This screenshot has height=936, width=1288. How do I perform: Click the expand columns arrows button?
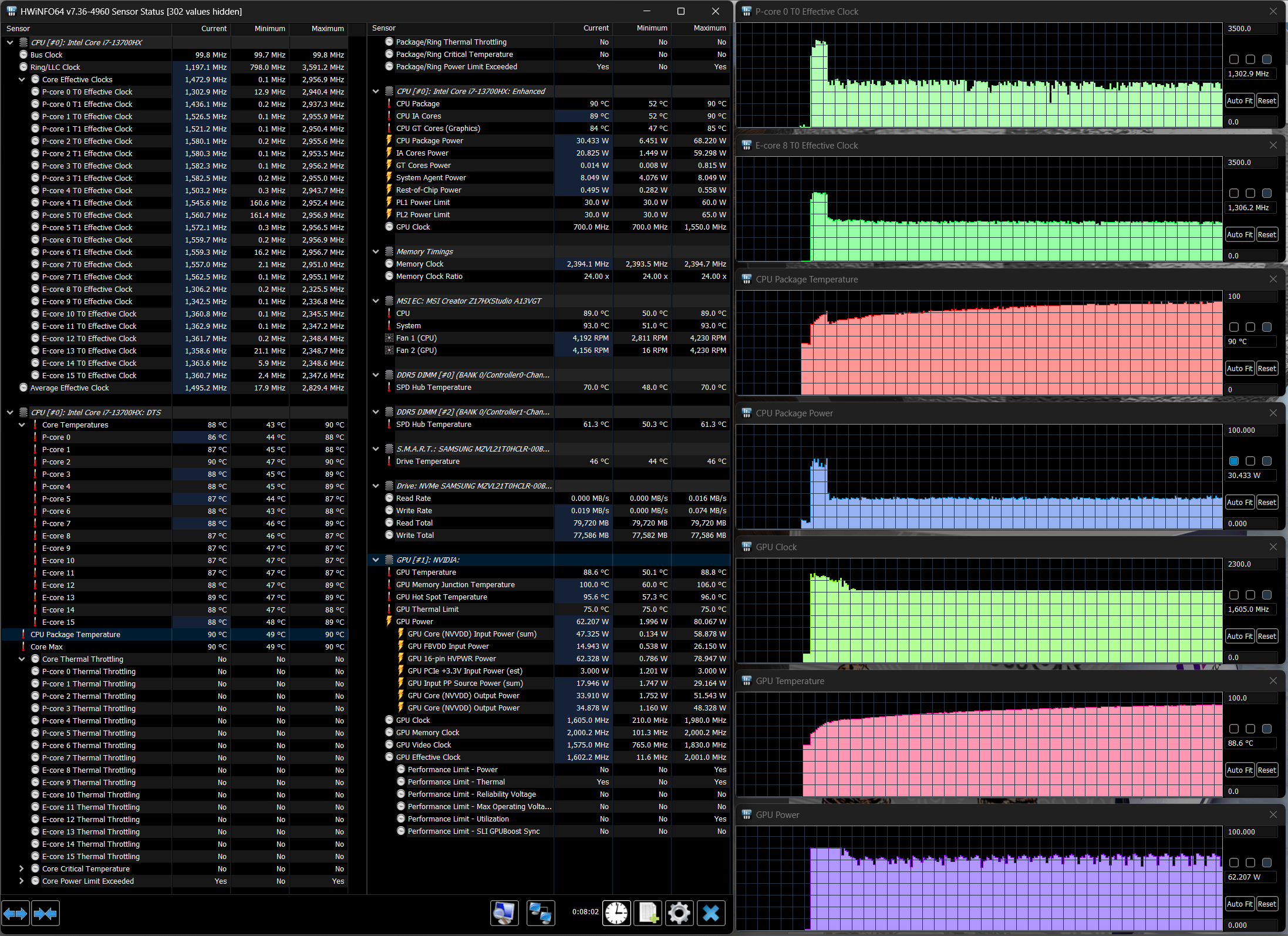15,913
